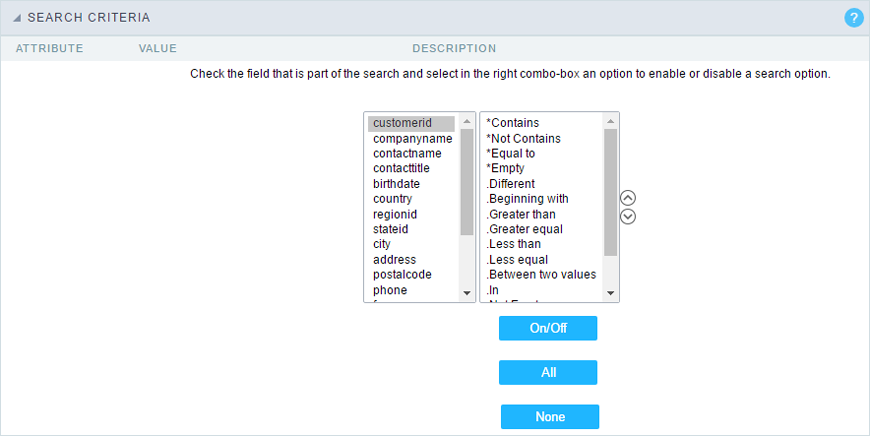Click the options list scrollbar thumb
Viewport: 870px width, 436px height.
[611, 190]
